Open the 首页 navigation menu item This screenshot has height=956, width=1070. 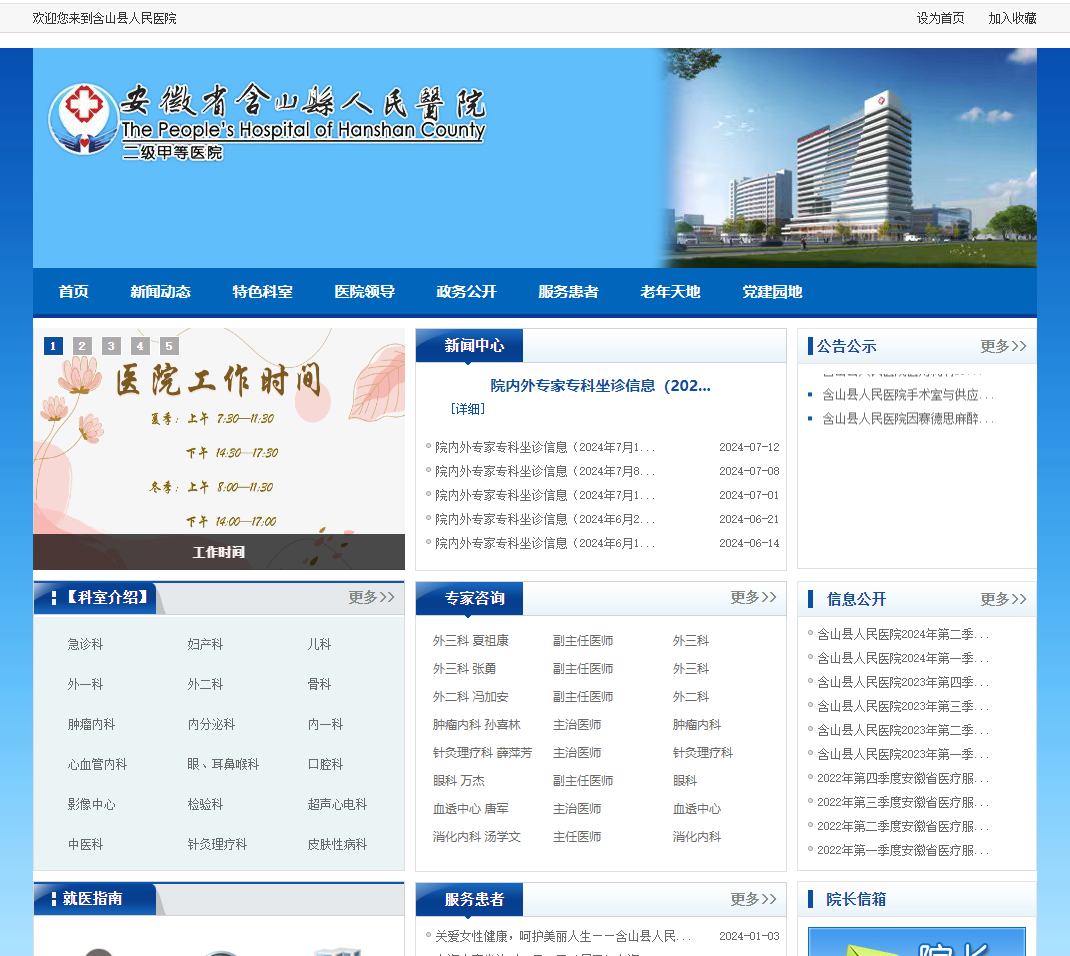click(x=74, y=292)
